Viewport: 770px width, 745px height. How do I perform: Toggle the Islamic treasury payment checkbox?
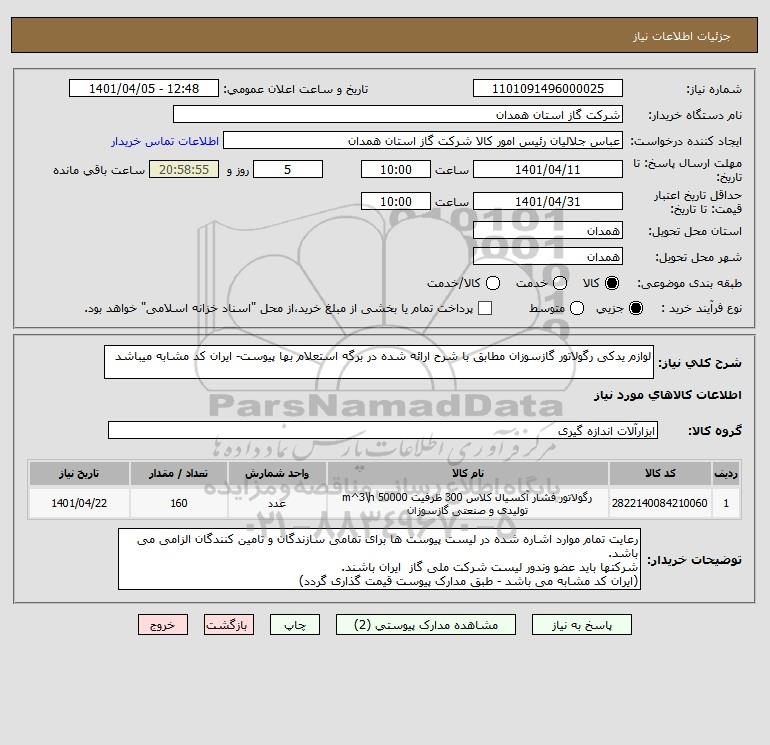(x=485, y=308)
